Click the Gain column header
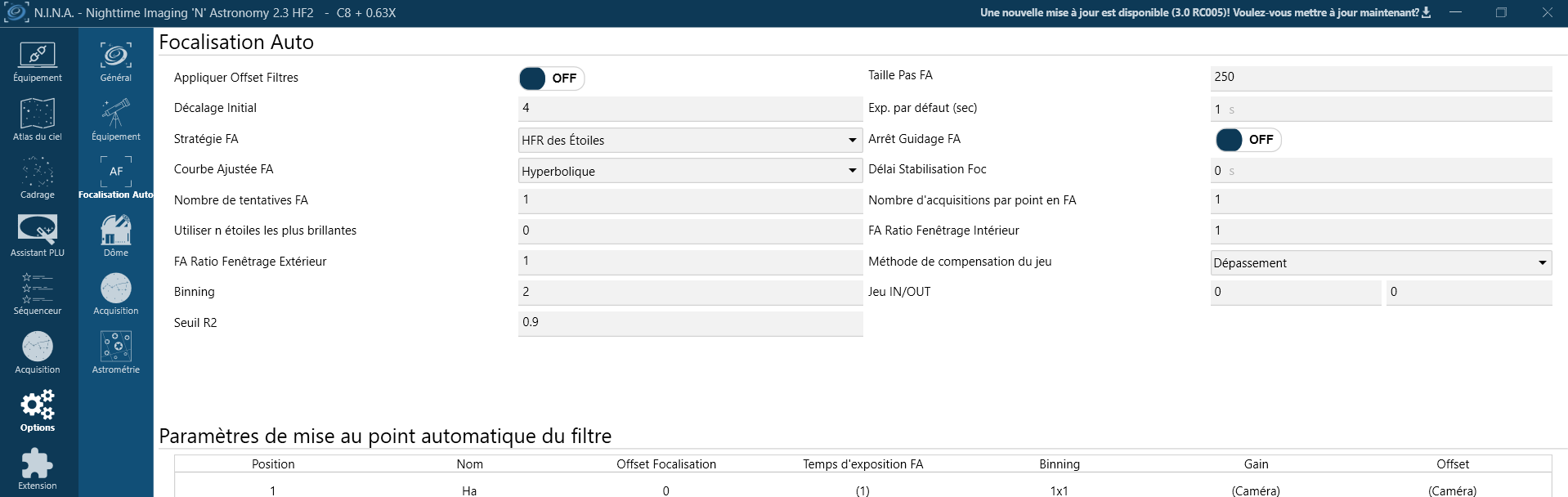 pos(1256,464)
